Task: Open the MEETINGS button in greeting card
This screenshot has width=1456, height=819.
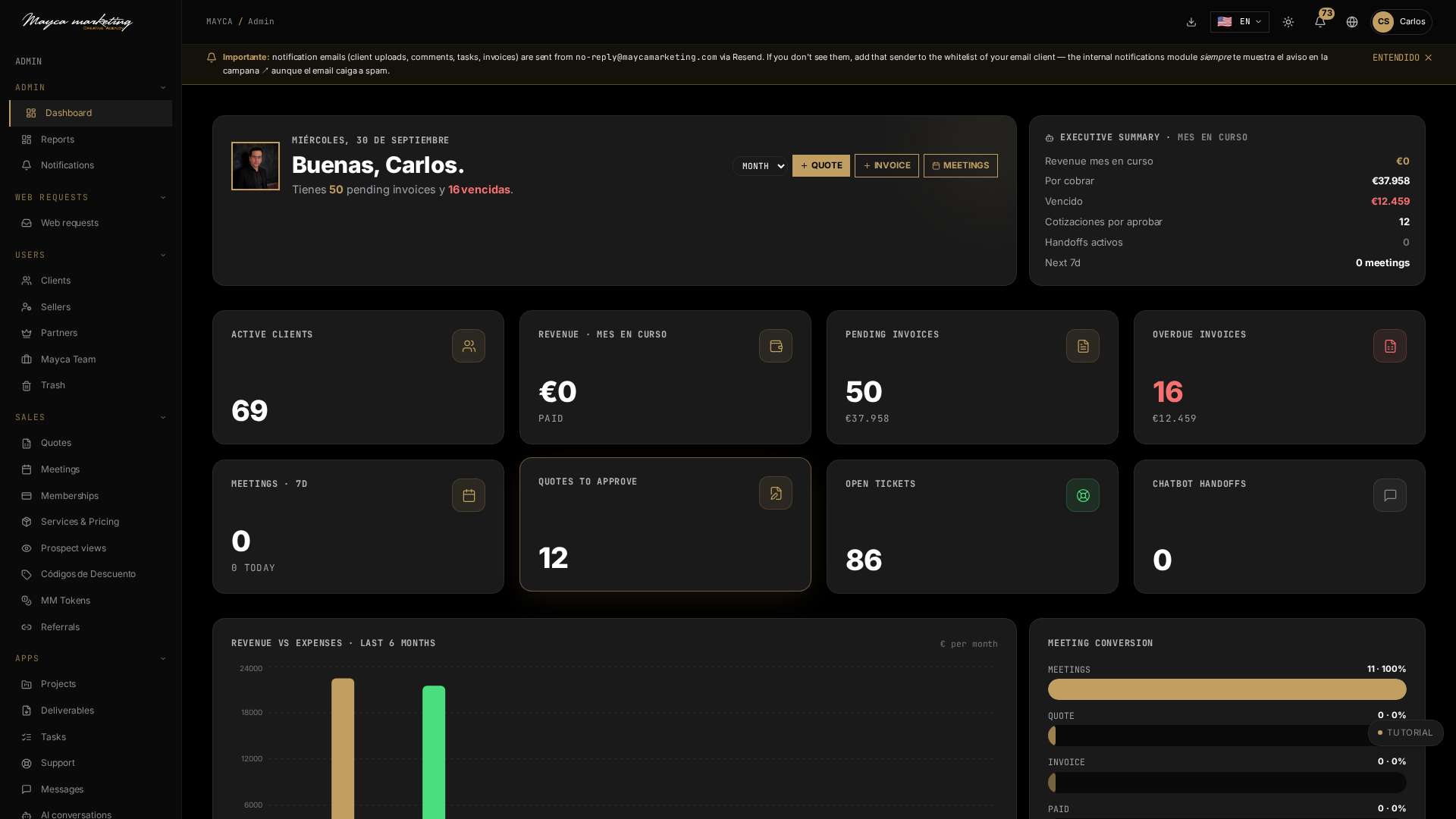Action: (x=960, y=165)
